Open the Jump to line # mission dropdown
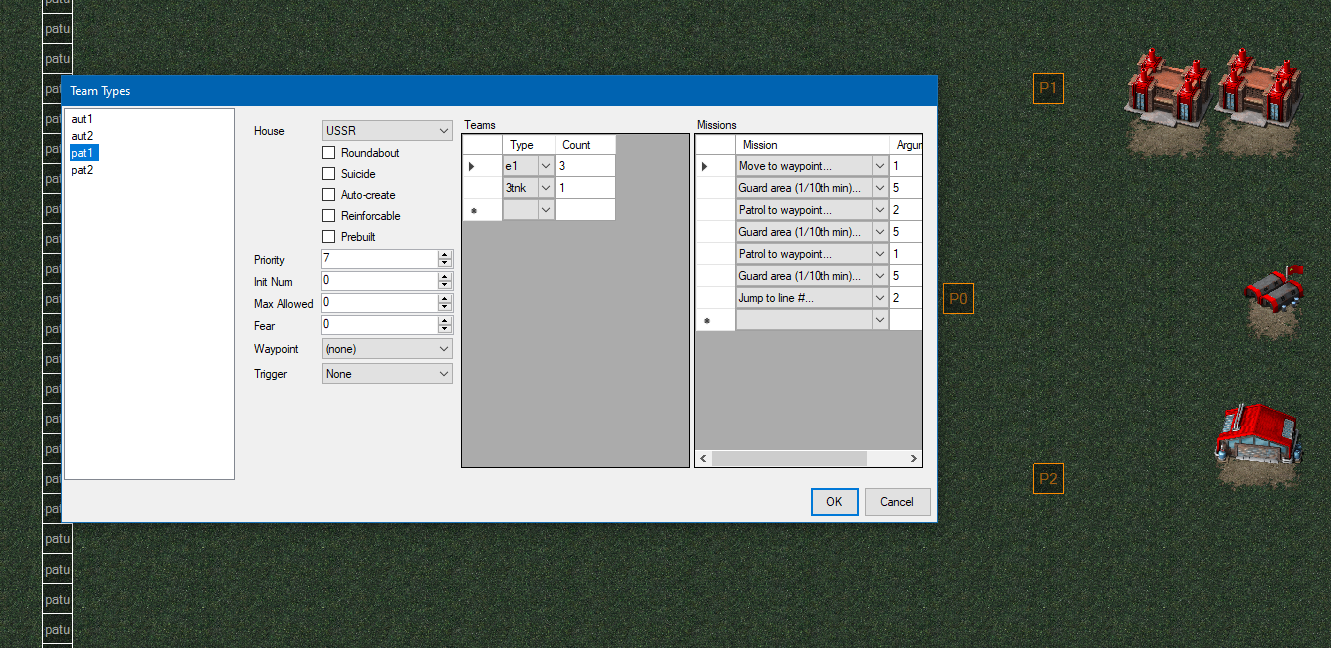 tap(880, 298)
